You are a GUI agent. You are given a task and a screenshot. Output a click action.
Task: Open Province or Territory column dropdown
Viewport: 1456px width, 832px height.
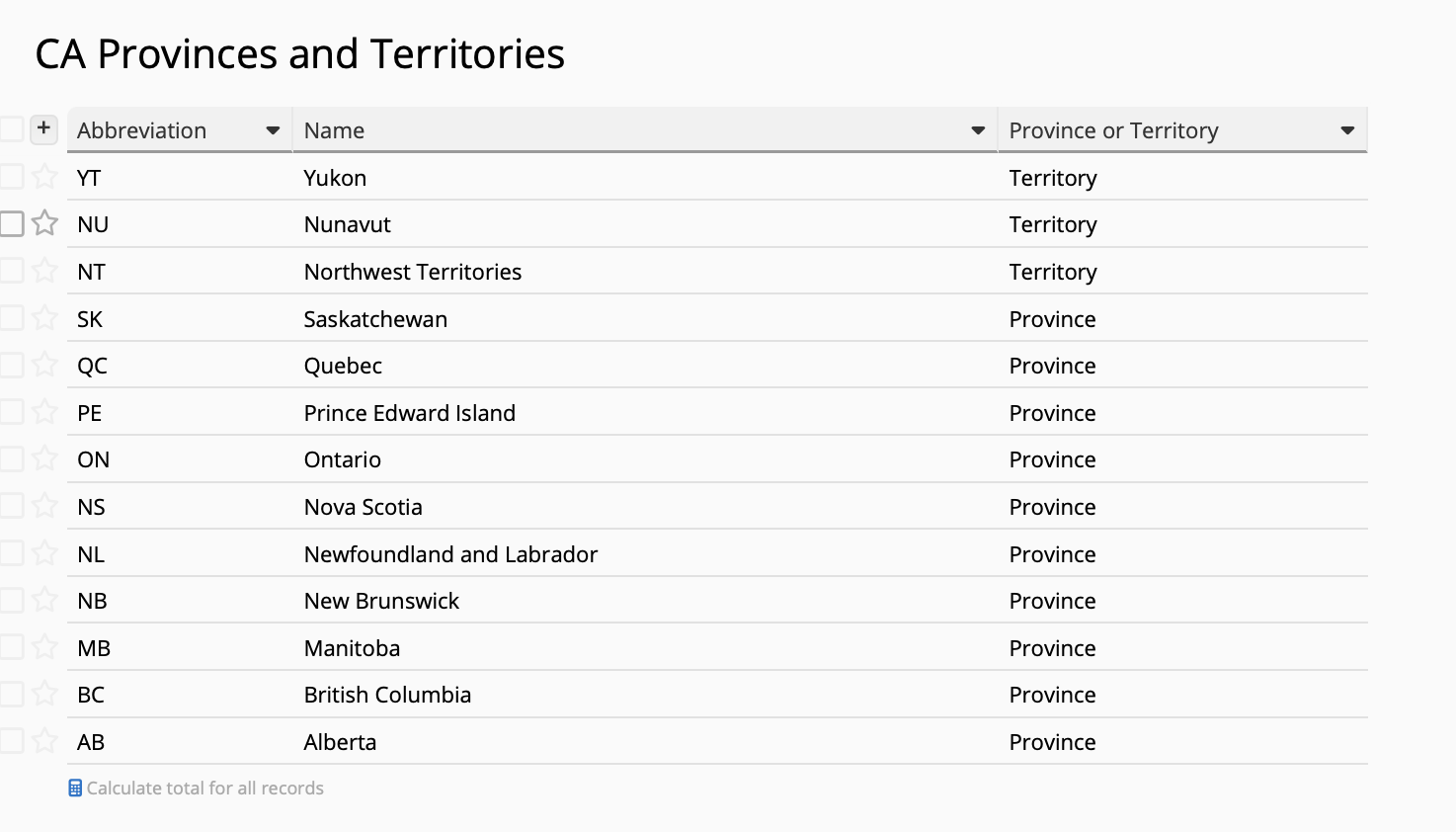pos(1347,130)
